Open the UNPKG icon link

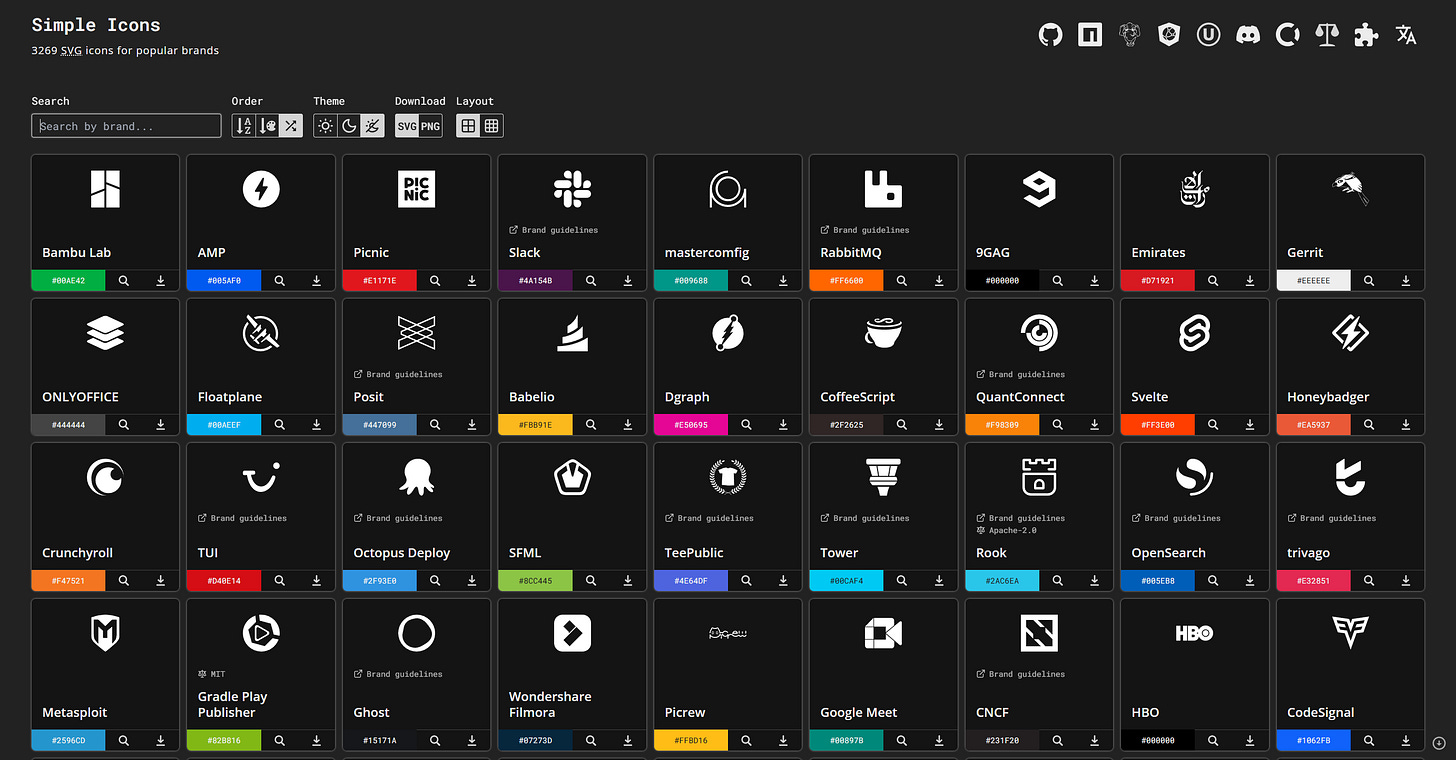click(x=1209, y=35)
